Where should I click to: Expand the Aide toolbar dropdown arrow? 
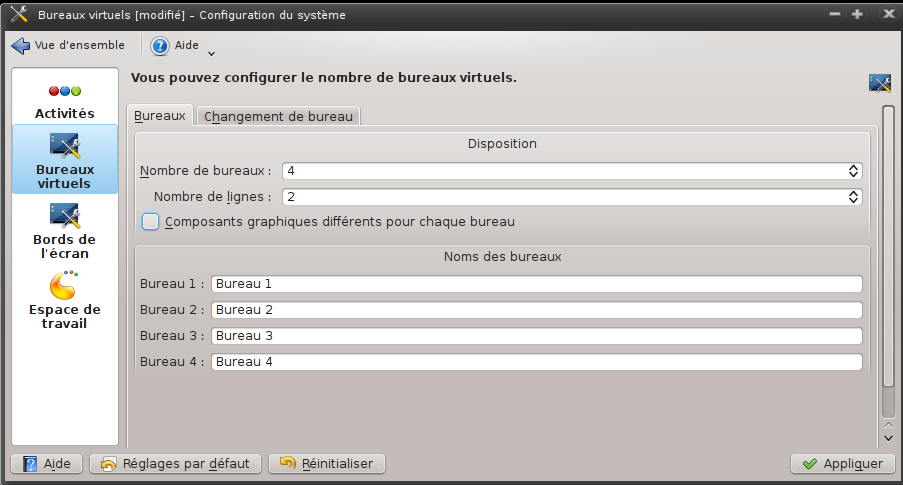pos(211,54)
